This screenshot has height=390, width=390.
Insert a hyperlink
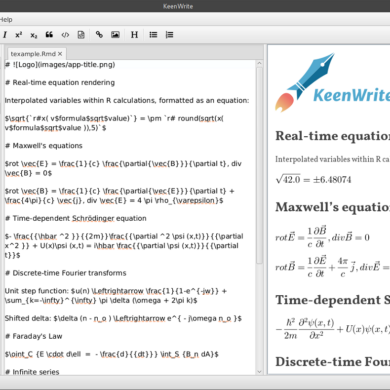[x=99, y=35]
